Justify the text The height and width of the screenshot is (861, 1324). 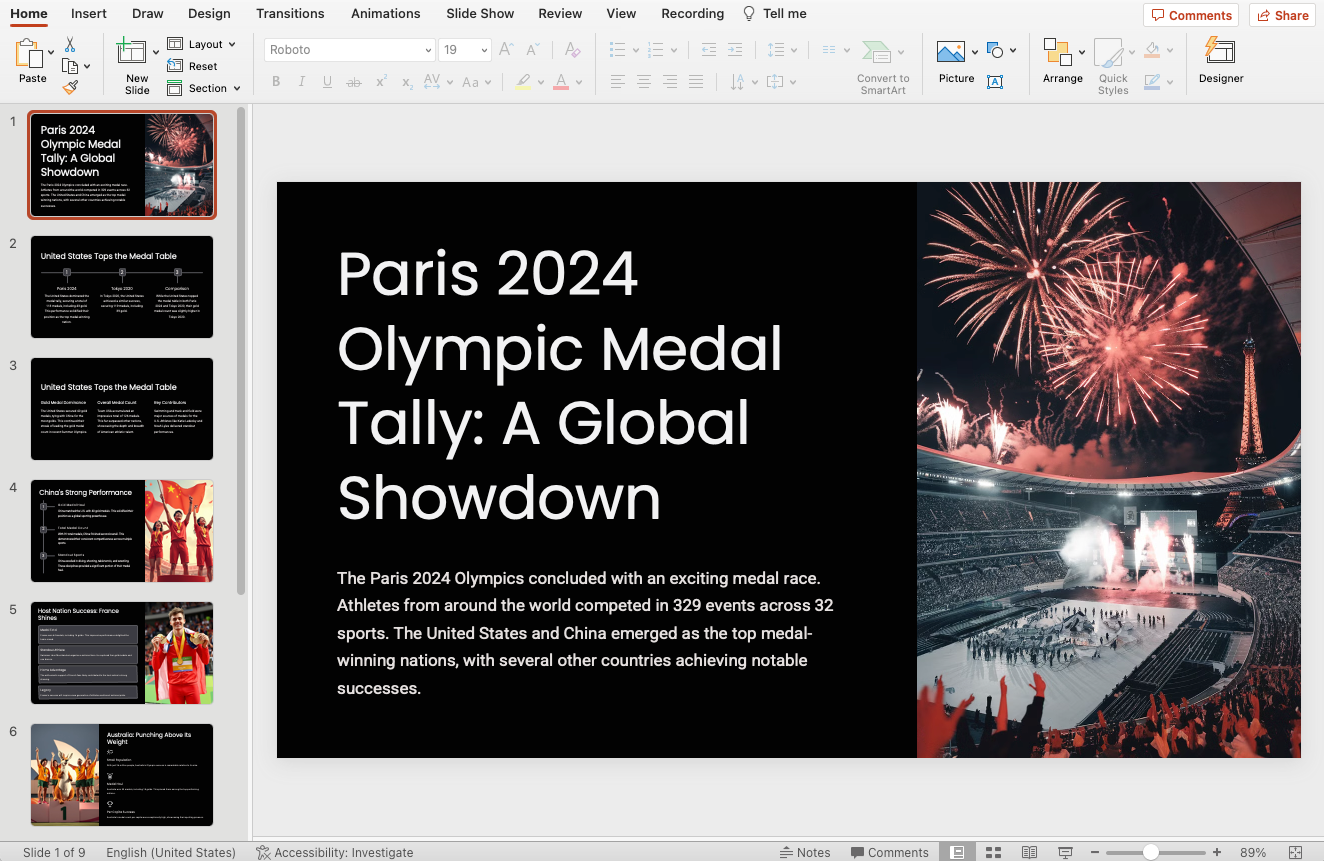696,82
